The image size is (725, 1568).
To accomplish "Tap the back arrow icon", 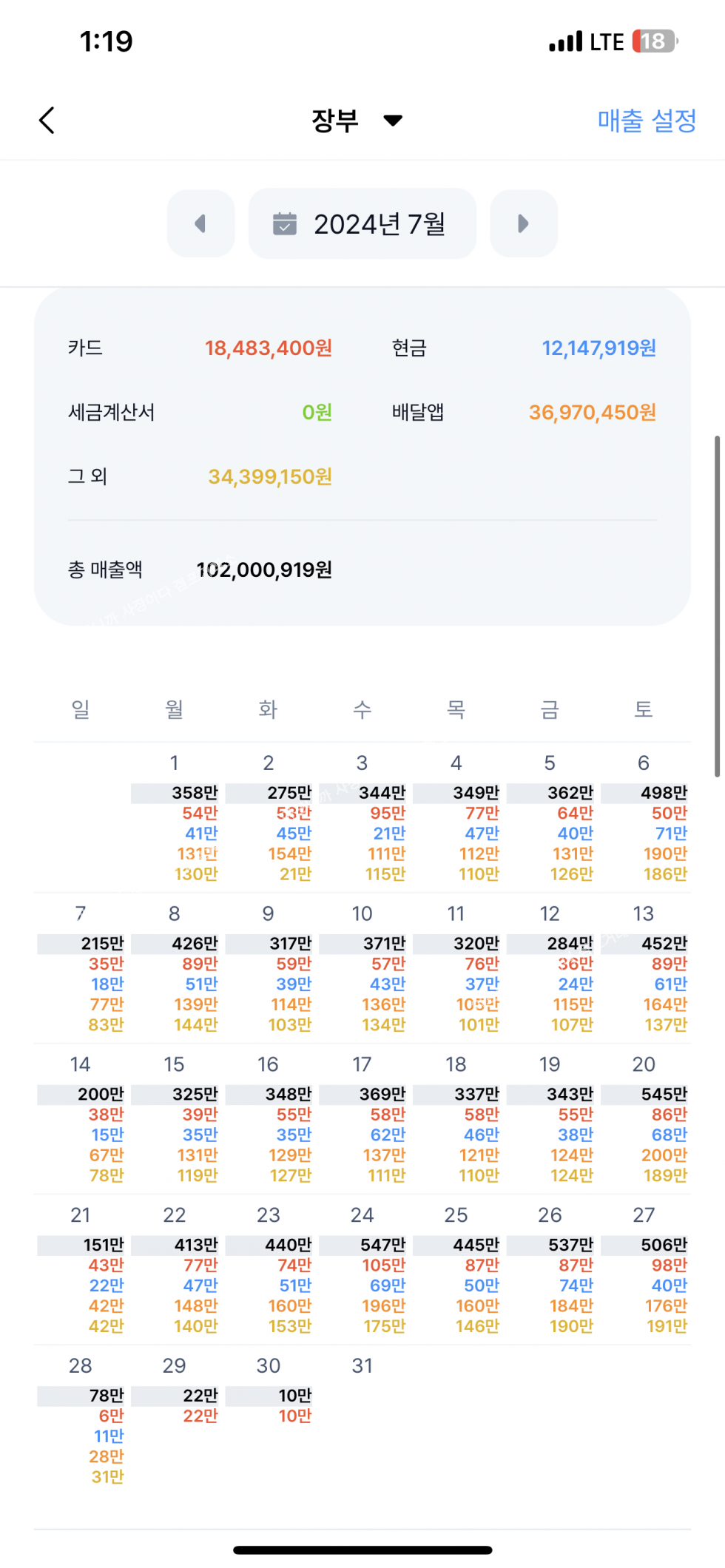I will click(x=47, y=121).
